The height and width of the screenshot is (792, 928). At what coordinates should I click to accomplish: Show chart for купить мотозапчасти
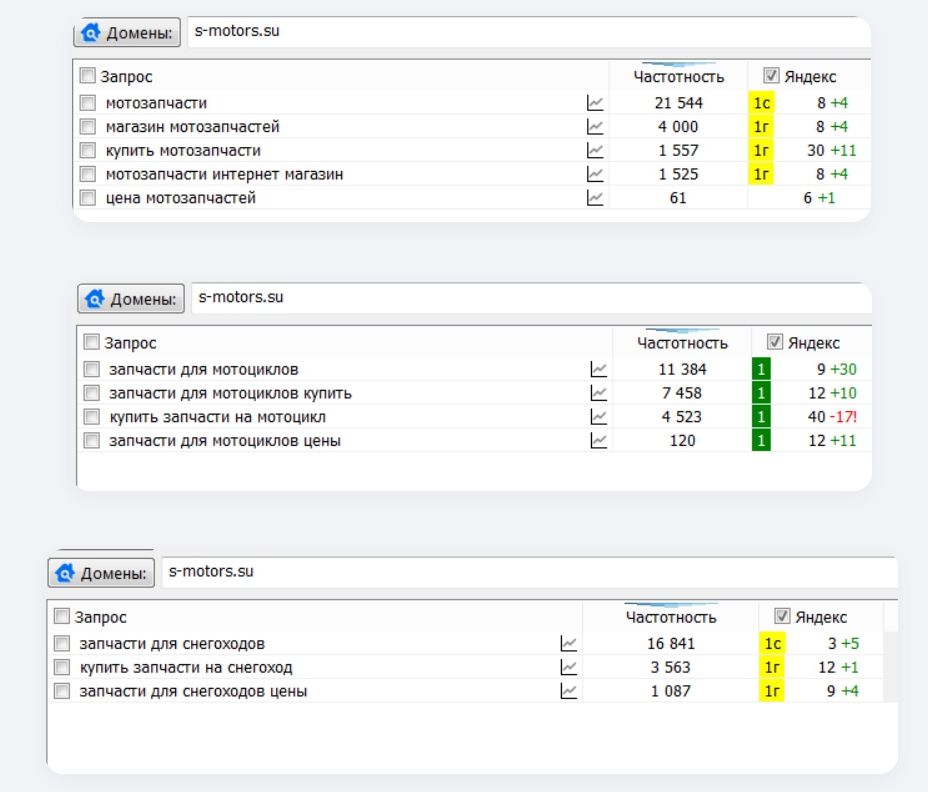click(x=595, y=150)
